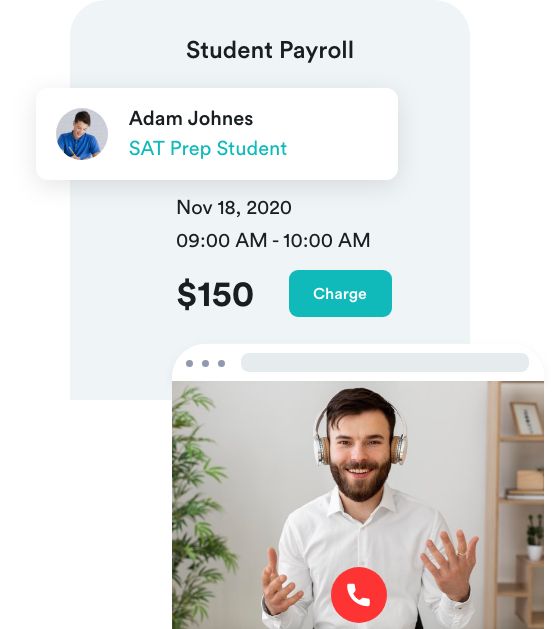Screen dimensions: 560x629
Task: Click the framed picture on the shelf
Action: [x=527, y=419]
